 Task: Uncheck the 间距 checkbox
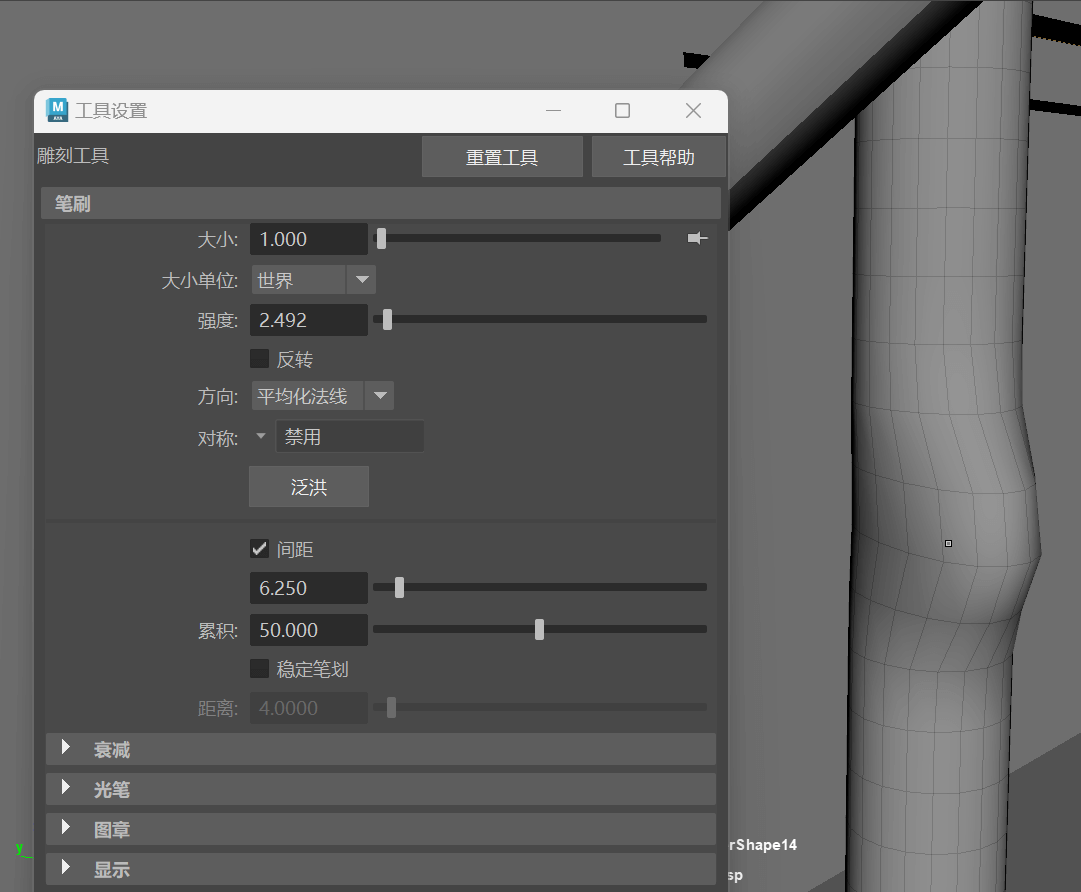[259, 549]
